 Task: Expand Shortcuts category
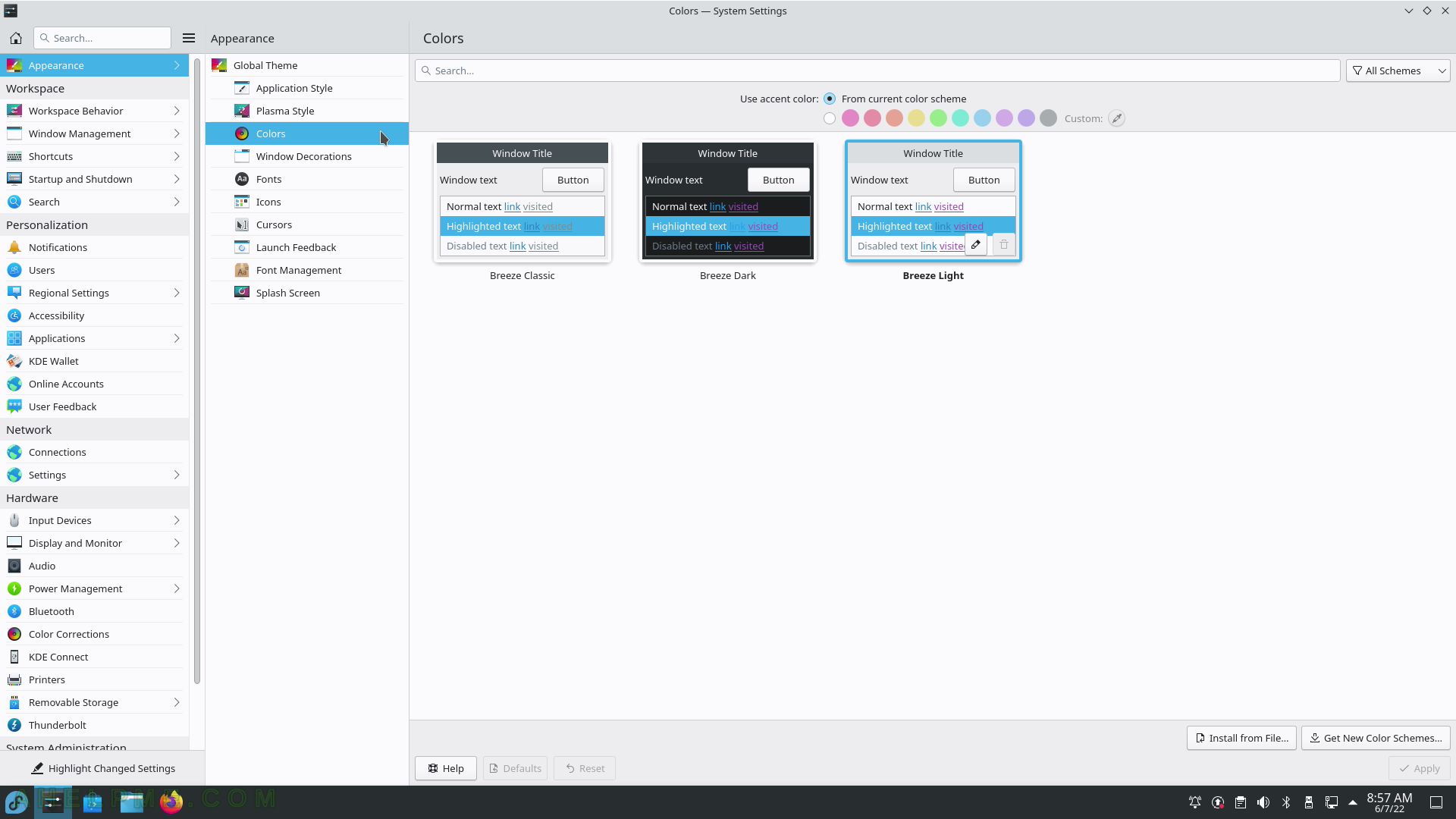coord(95,156)
